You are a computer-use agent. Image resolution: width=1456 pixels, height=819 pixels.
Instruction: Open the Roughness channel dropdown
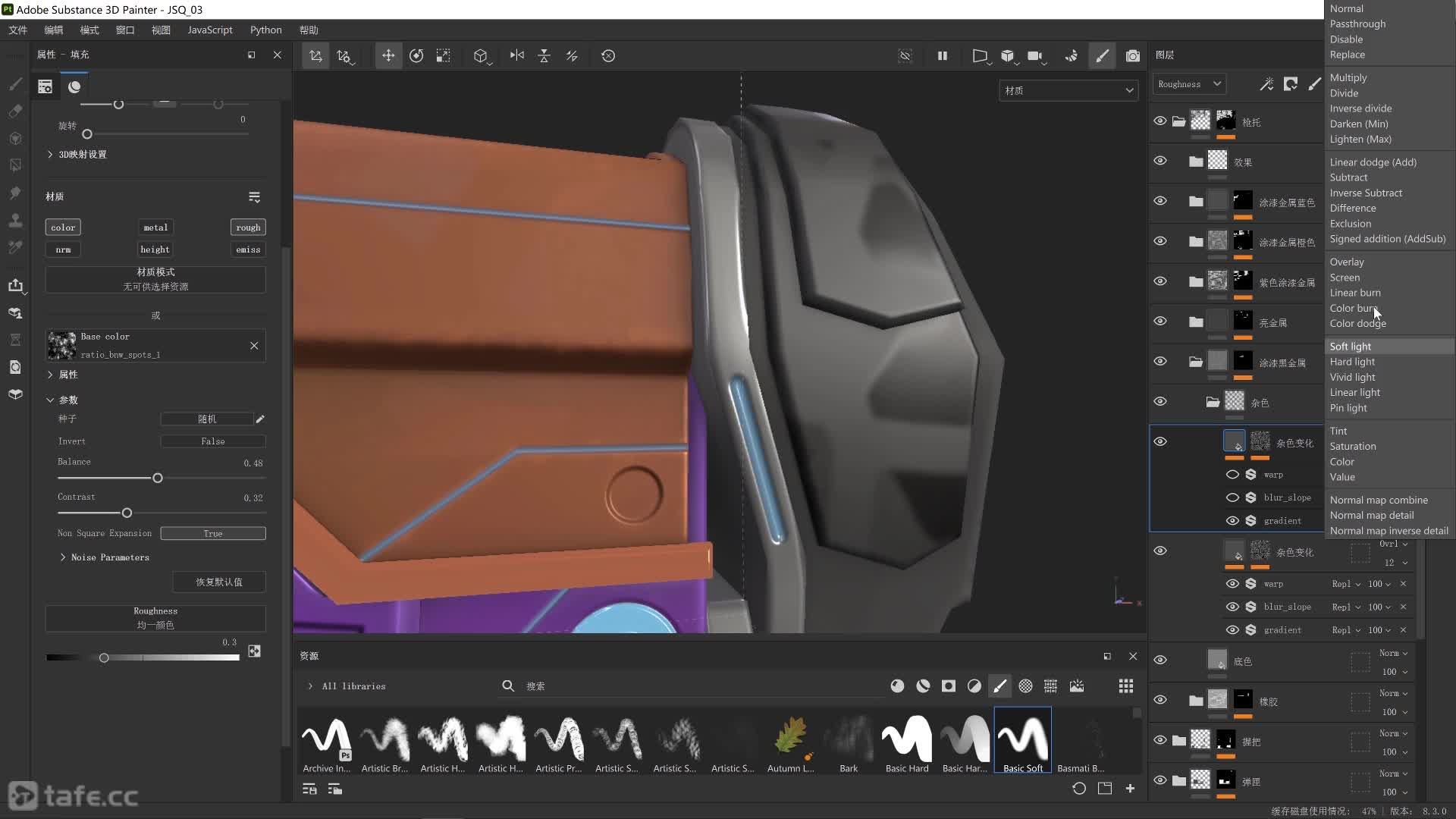coord(1189,84)
